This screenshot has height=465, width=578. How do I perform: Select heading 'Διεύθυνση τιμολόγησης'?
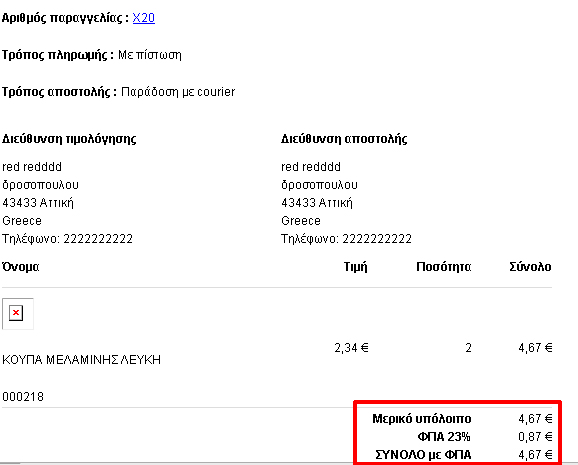[69, 139]
